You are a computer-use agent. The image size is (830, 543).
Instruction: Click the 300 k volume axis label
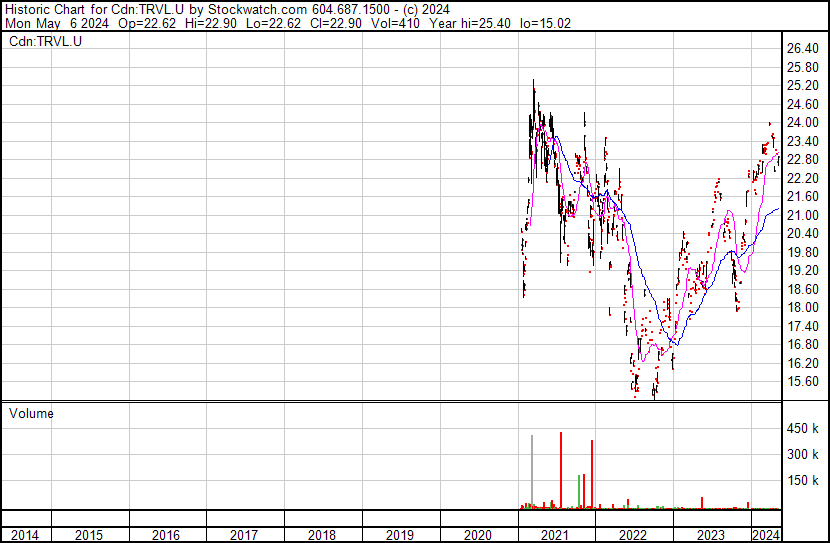802,454
